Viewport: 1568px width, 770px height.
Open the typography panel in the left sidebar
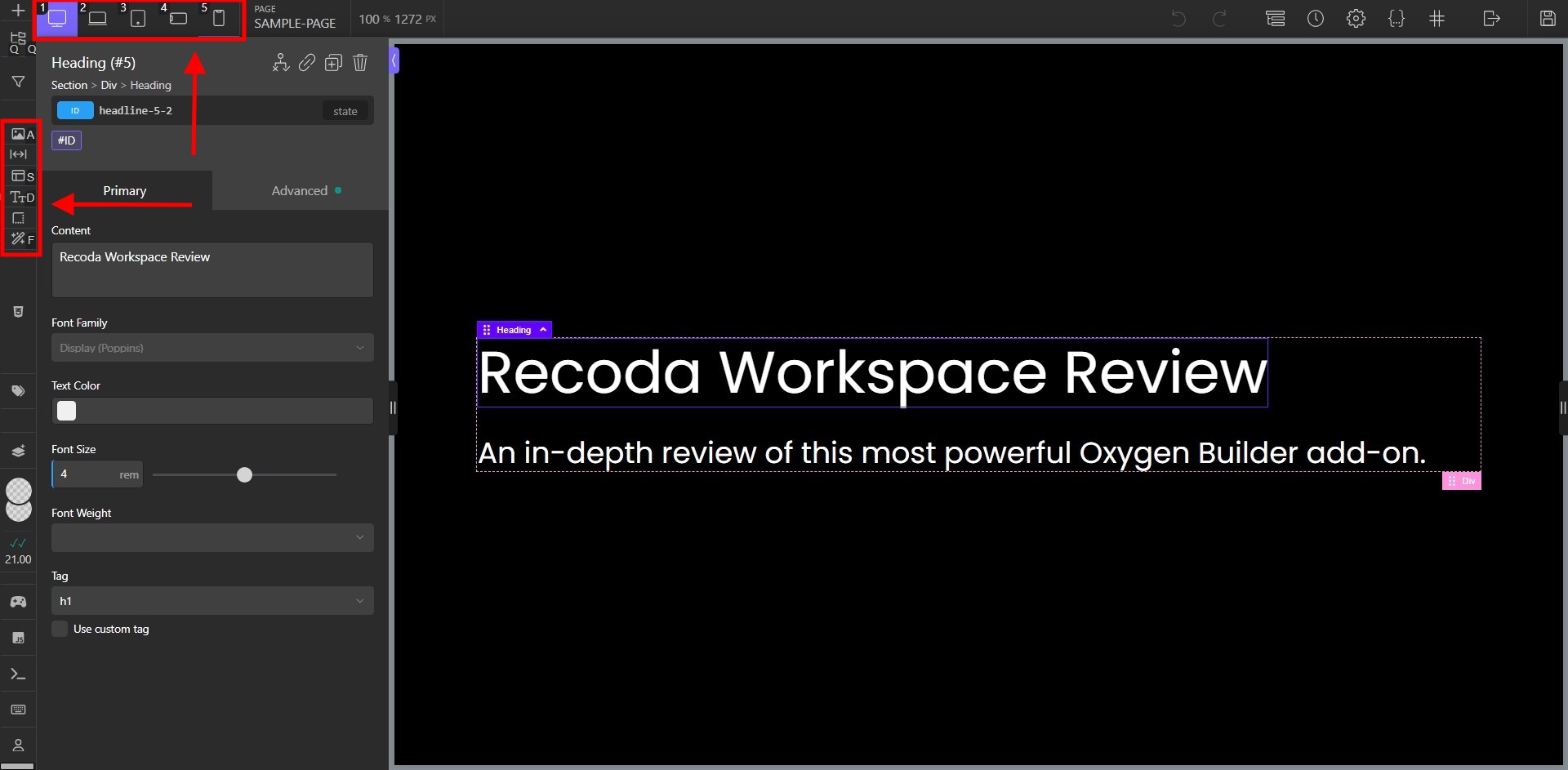pos(20,197)
